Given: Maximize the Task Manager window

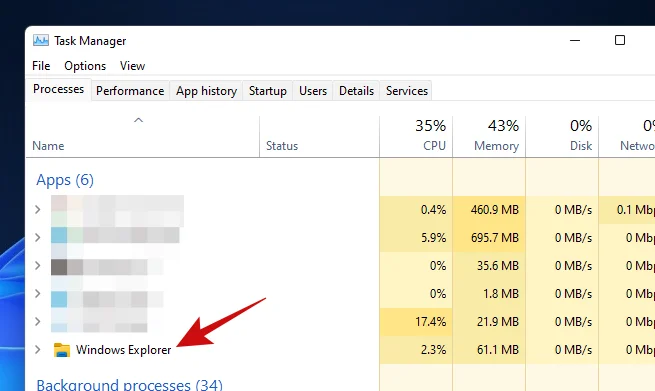Looking at the screenshot, I should pyautogui.click(x=620, y=40).
